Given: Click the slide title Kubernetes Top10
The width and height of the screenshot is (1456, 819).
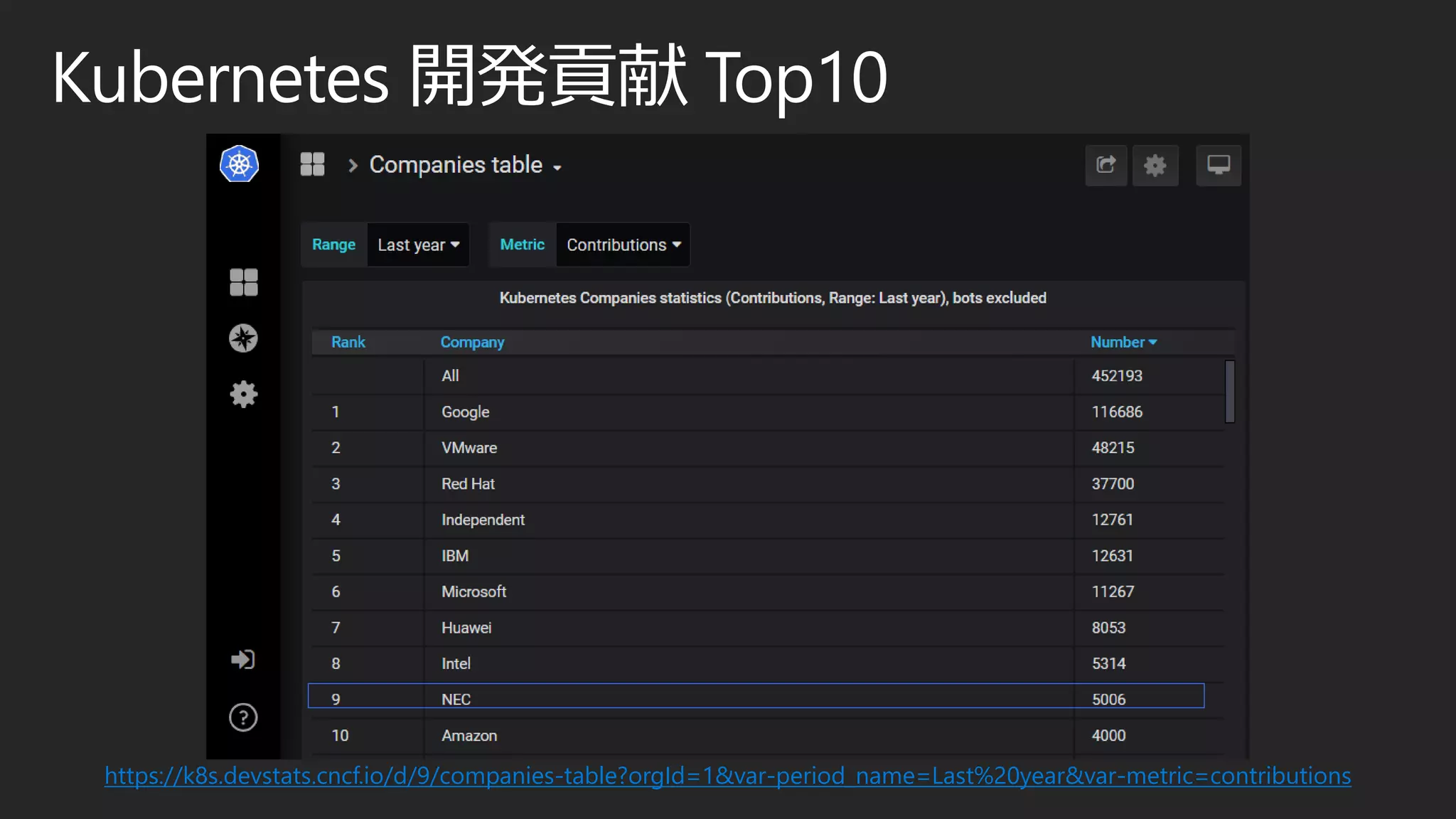Looking at the screenshot, I should [x=470, y=77].
